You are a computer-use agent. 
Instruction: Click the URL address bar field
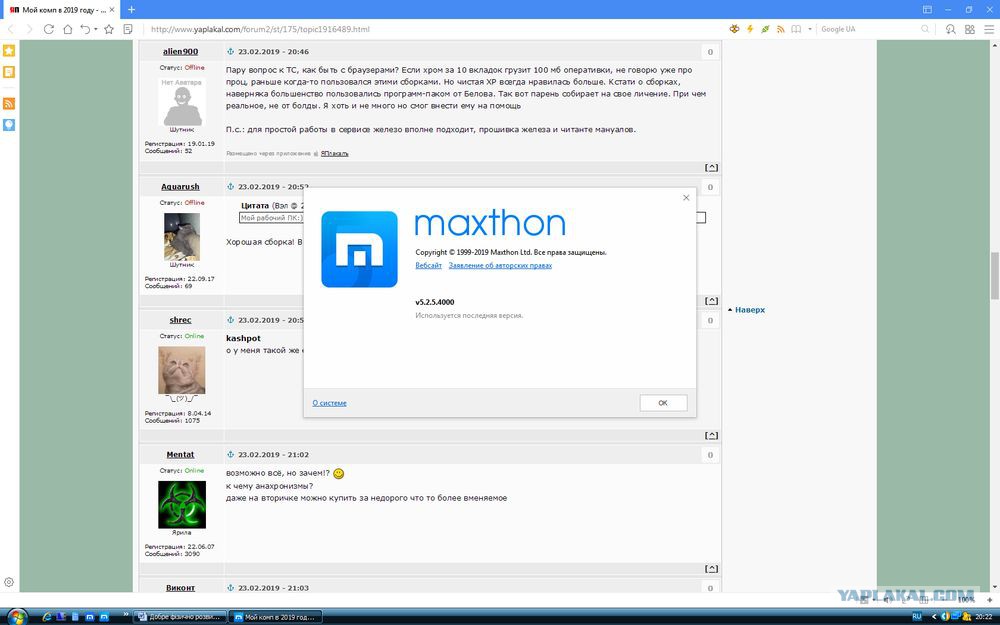click(434, 29)
